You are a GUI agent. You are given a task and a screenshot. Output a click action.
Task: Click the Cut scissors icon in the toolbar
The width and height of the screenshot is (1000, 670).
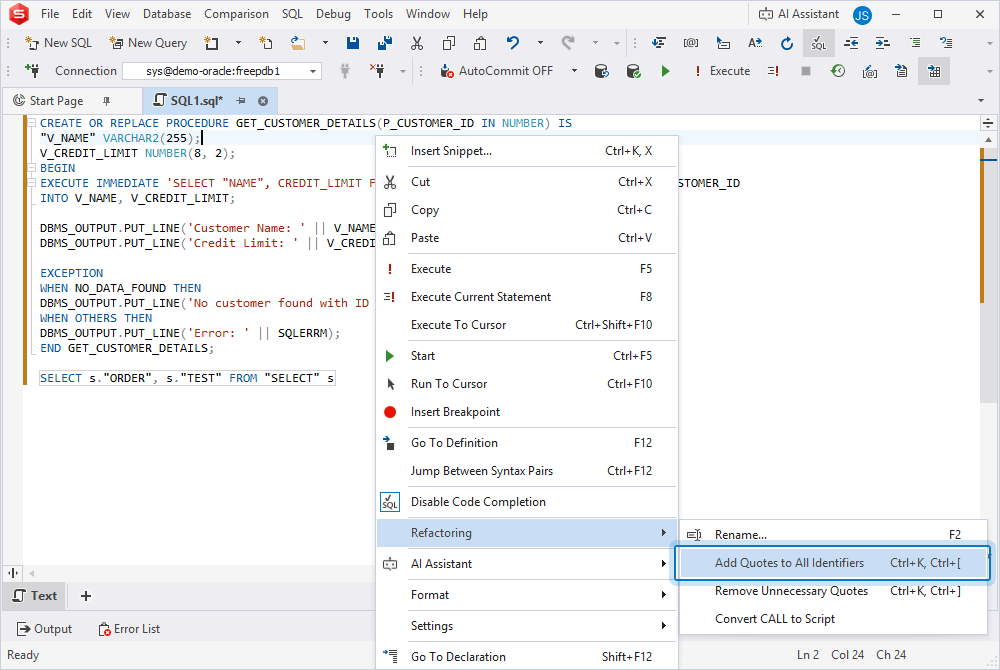click(x=416, y=43)
